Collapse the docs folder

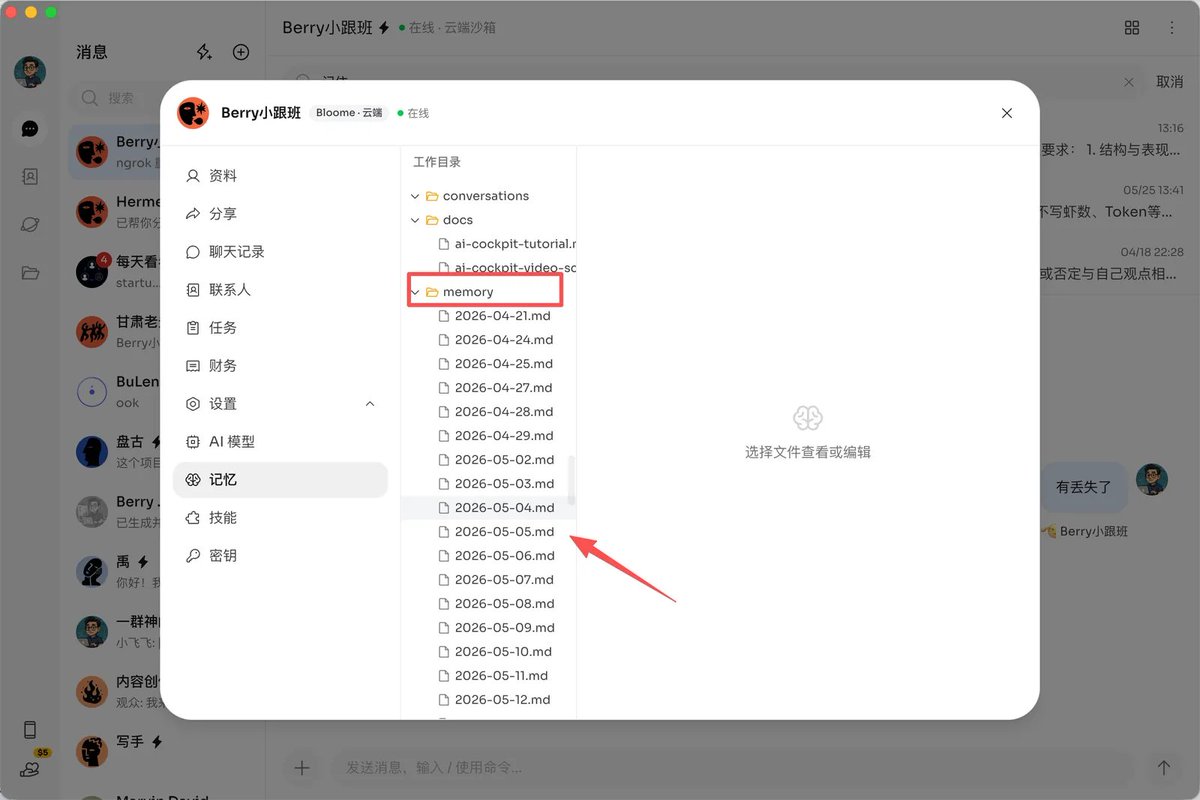415,220
